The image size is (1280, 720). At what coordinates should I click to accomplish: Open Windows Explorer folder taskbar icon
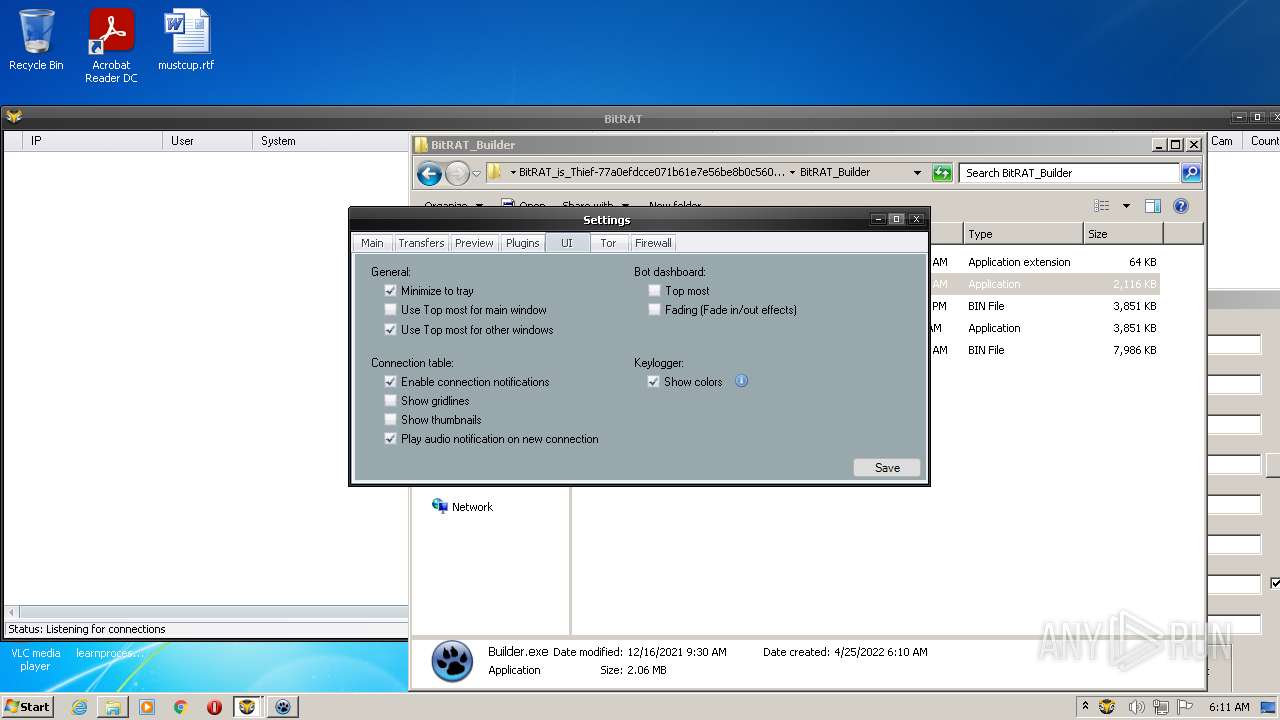(x=113, y=707)
